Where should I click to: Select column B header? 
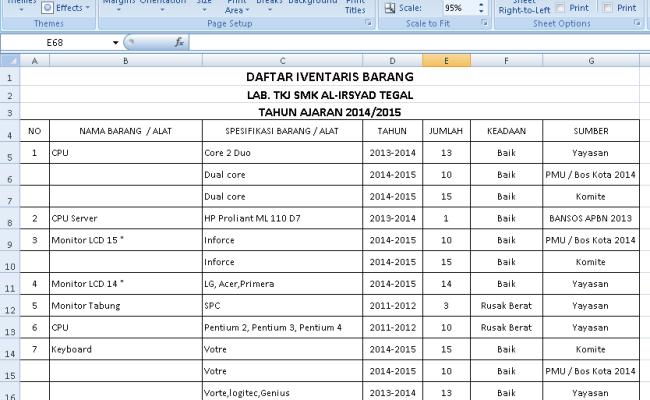[126, 61]
